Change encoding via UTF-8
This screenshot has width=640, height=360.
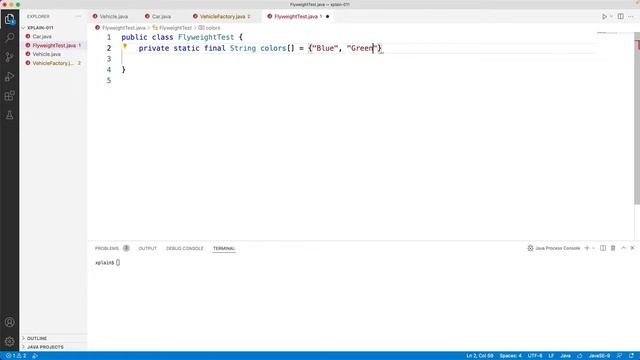pos(535,356)
